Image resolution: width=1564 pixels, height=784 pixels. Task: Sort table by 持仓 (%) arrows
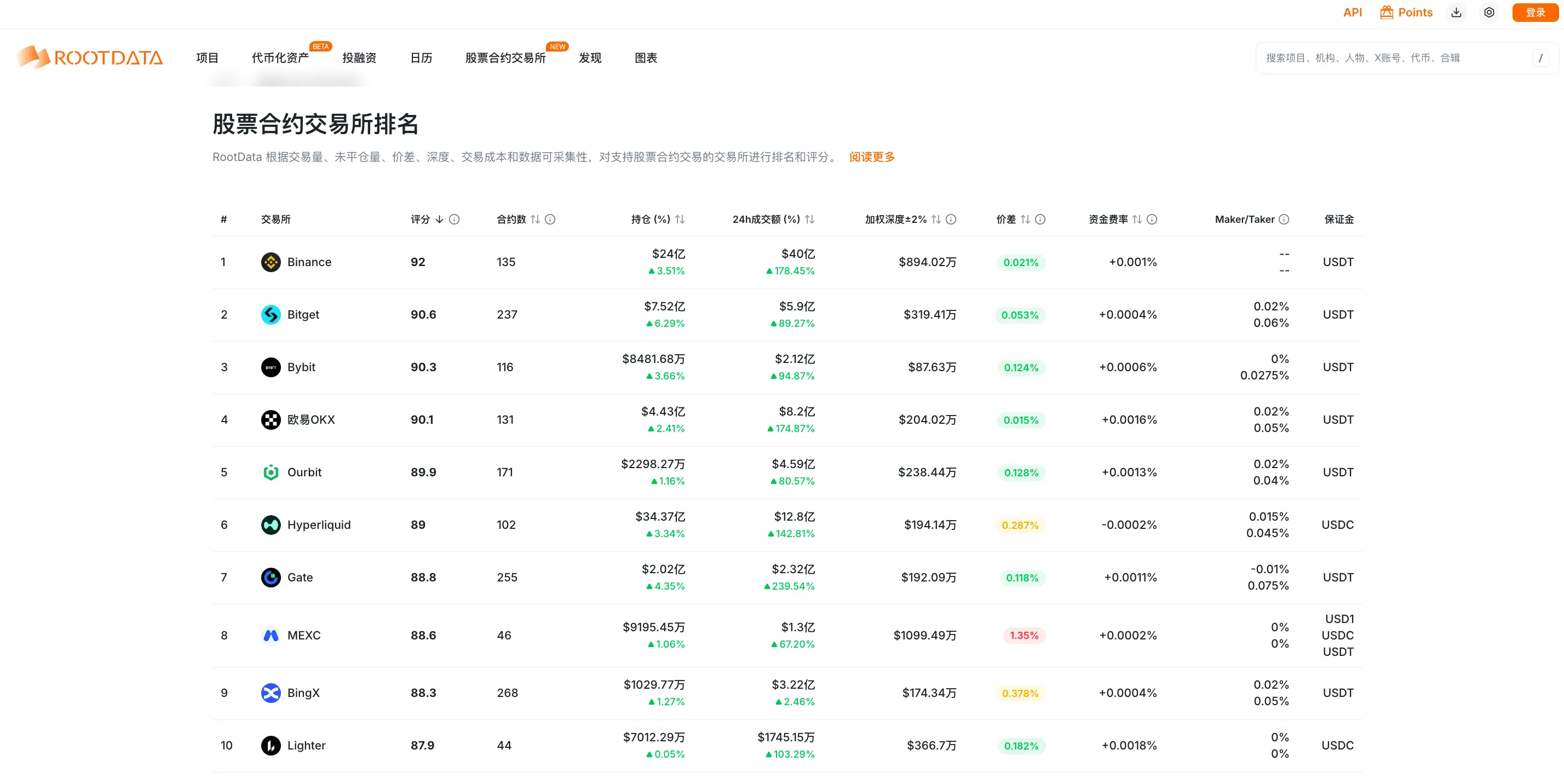pos(680,219)
